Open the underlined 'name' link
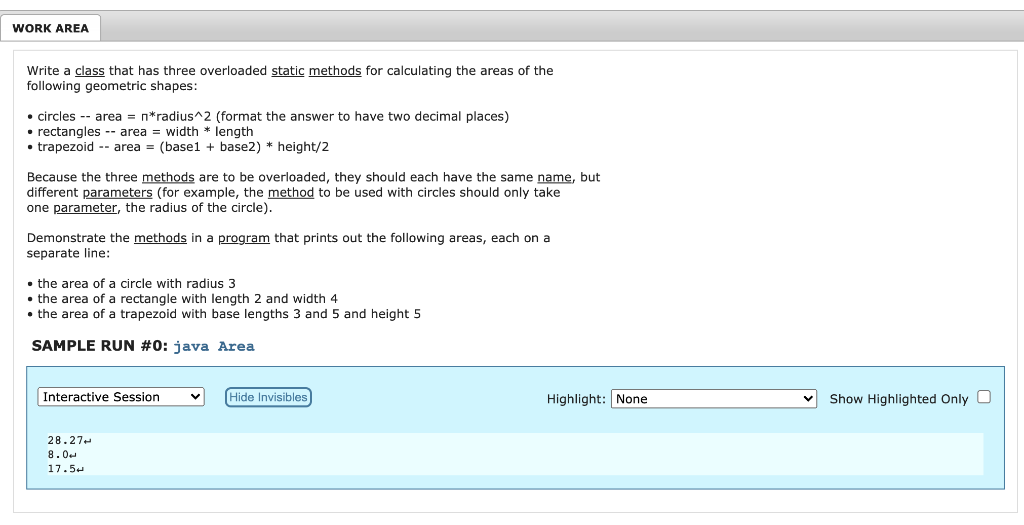Screen dimensions: 1024x525 [554, 177]
